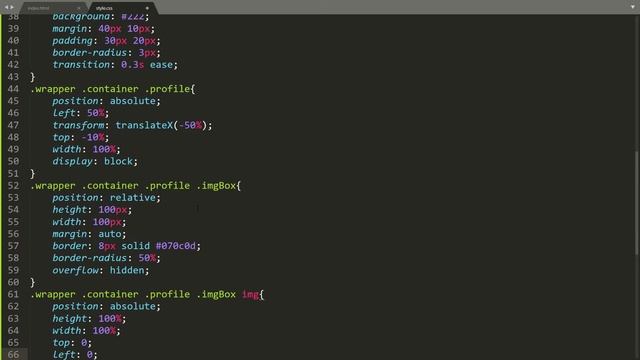The height and width of the screenshot is (360, 640).
Task: Click line number 52 in gutter
Action: (13, 186)
